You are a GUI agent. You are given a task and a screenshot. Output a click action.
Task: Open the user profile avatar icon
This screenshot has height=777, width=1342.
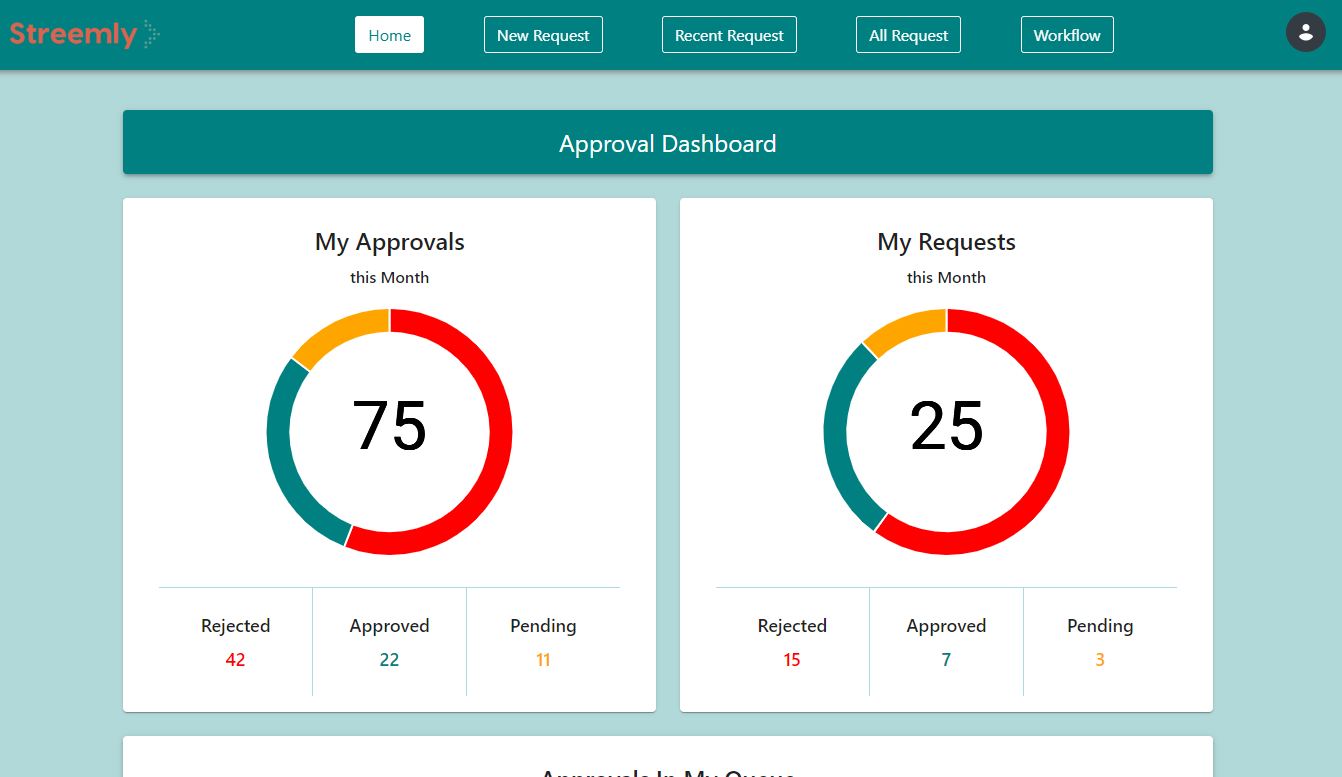click(x=1305, y=32)
